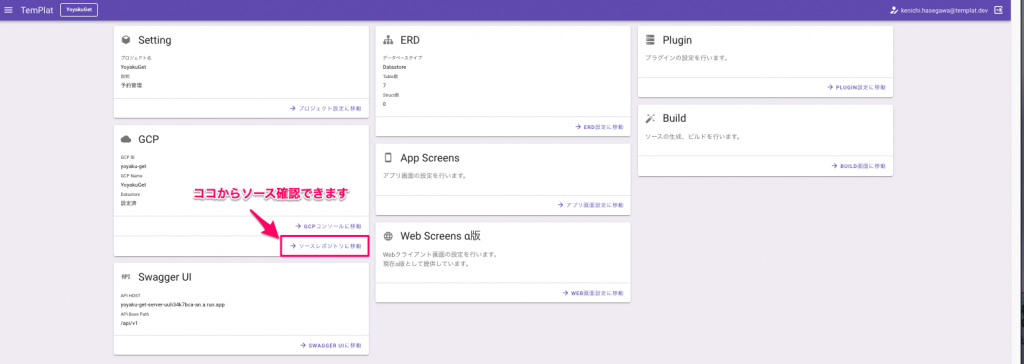Open アプリ画面設定に移動 link

[590, 205]
